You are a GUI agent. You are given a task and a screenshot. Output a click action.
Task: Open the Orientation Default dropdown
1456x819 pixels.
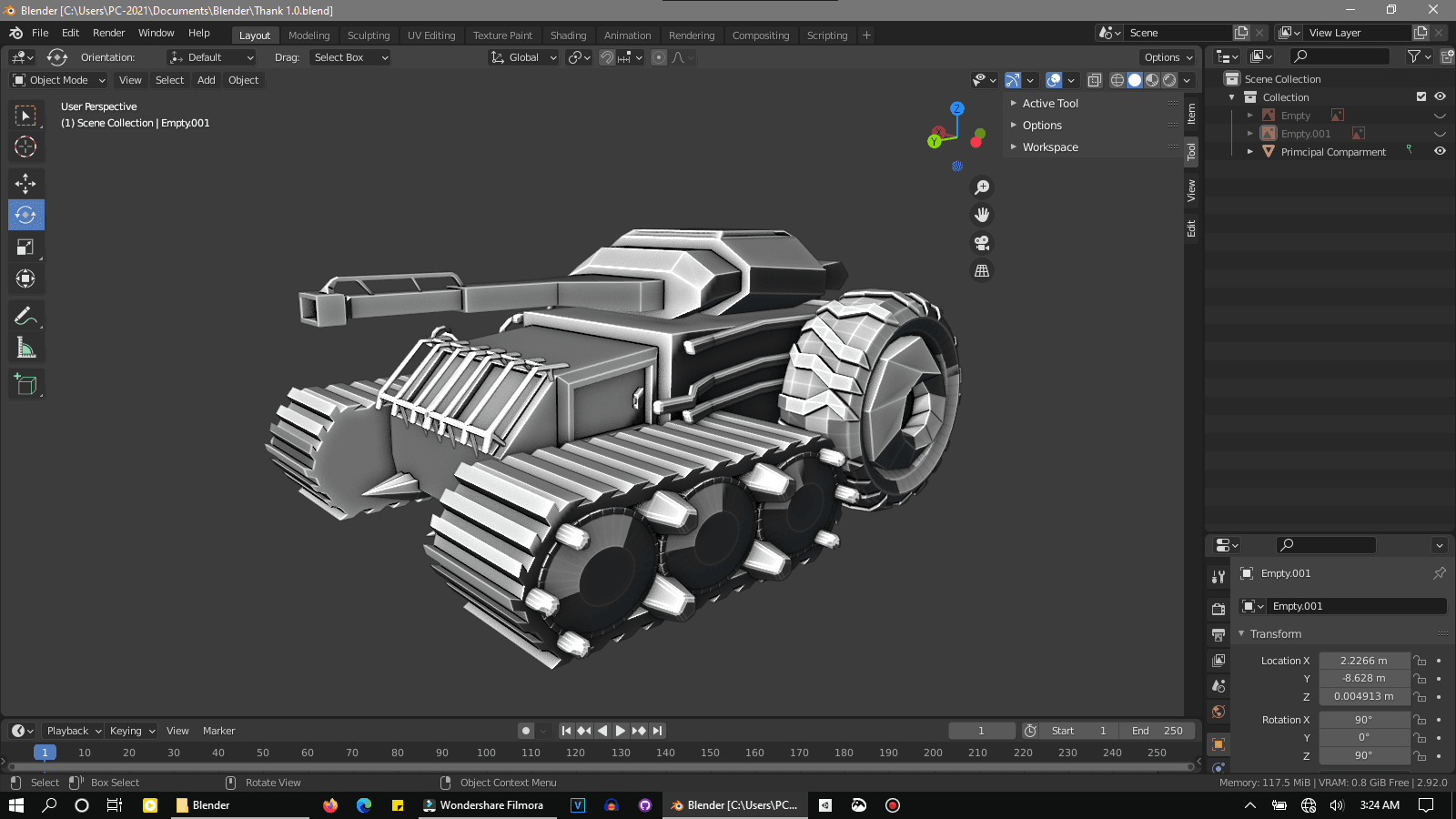(212, 57)
